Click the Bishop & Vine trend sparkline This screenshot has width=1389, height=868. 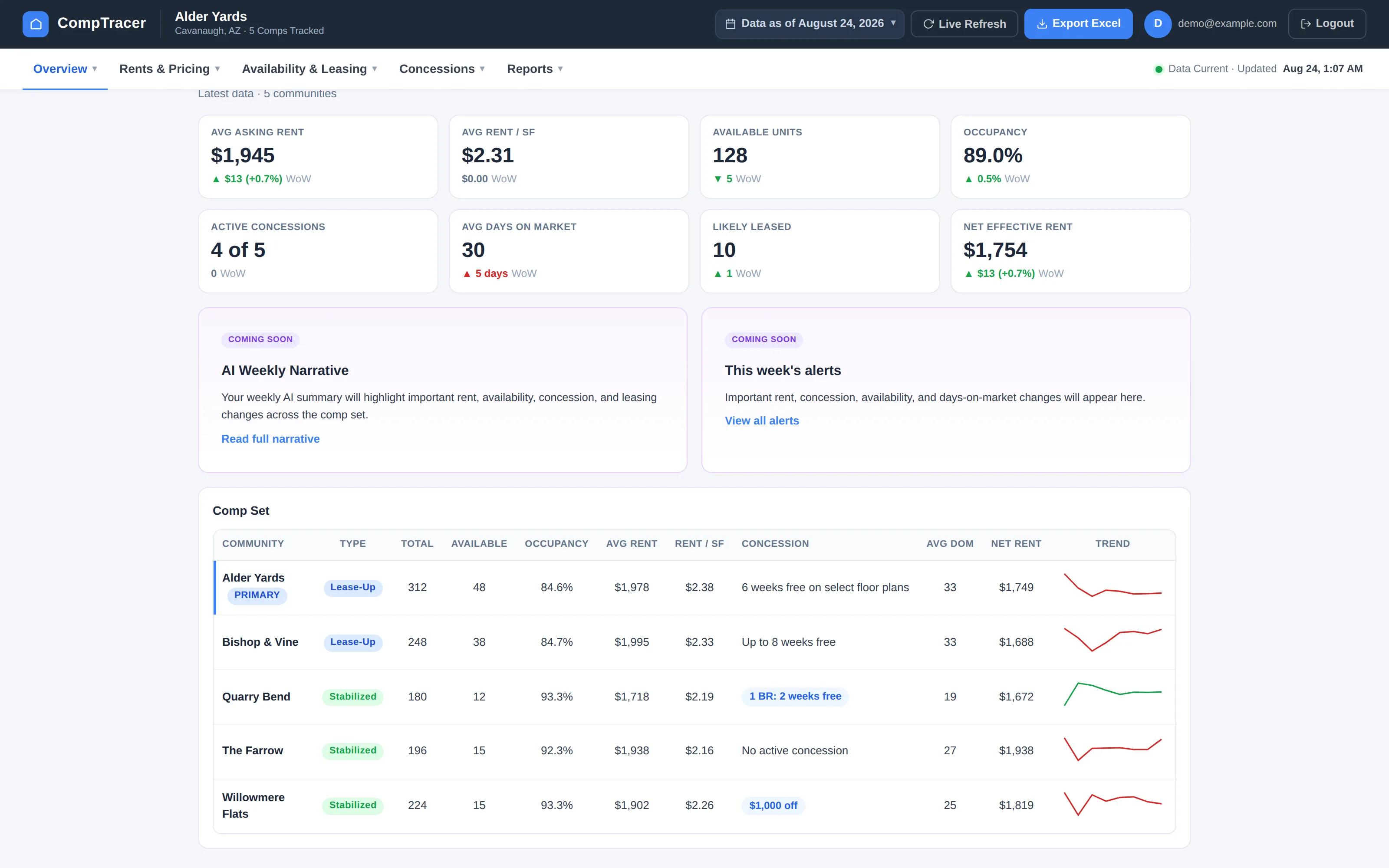pyautogui.click(x=1113, y=640)
